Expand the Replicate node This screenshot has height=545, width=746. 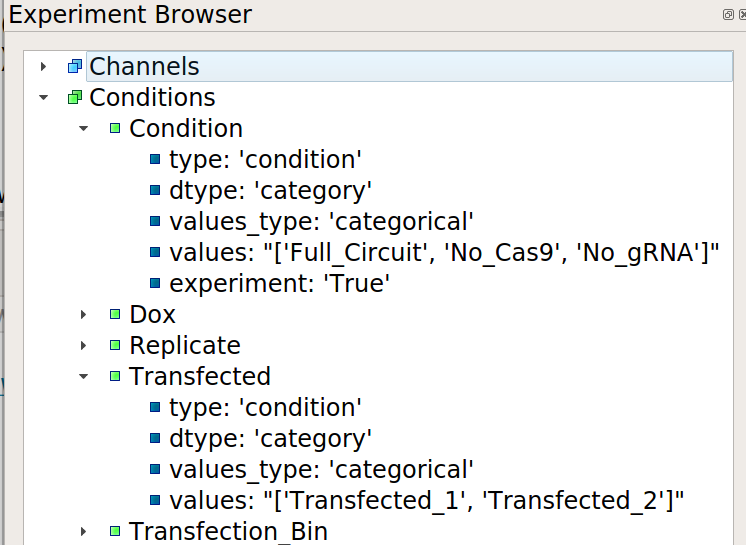coord(83,345)
